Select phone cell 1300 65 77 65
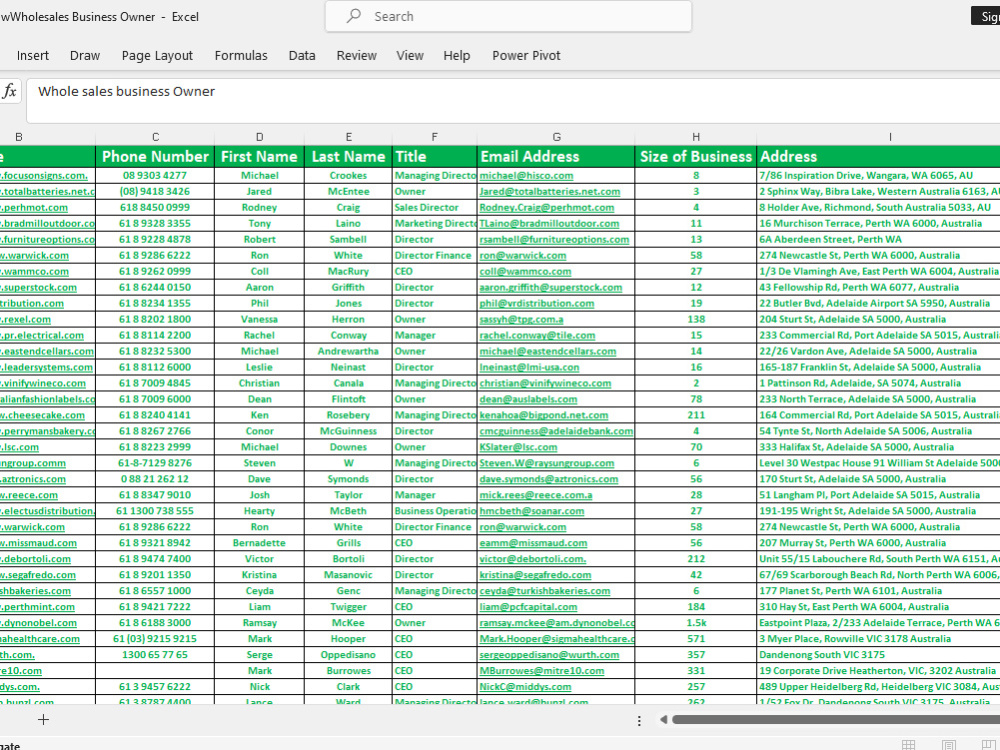The image size is (1000, 750). 155,654
